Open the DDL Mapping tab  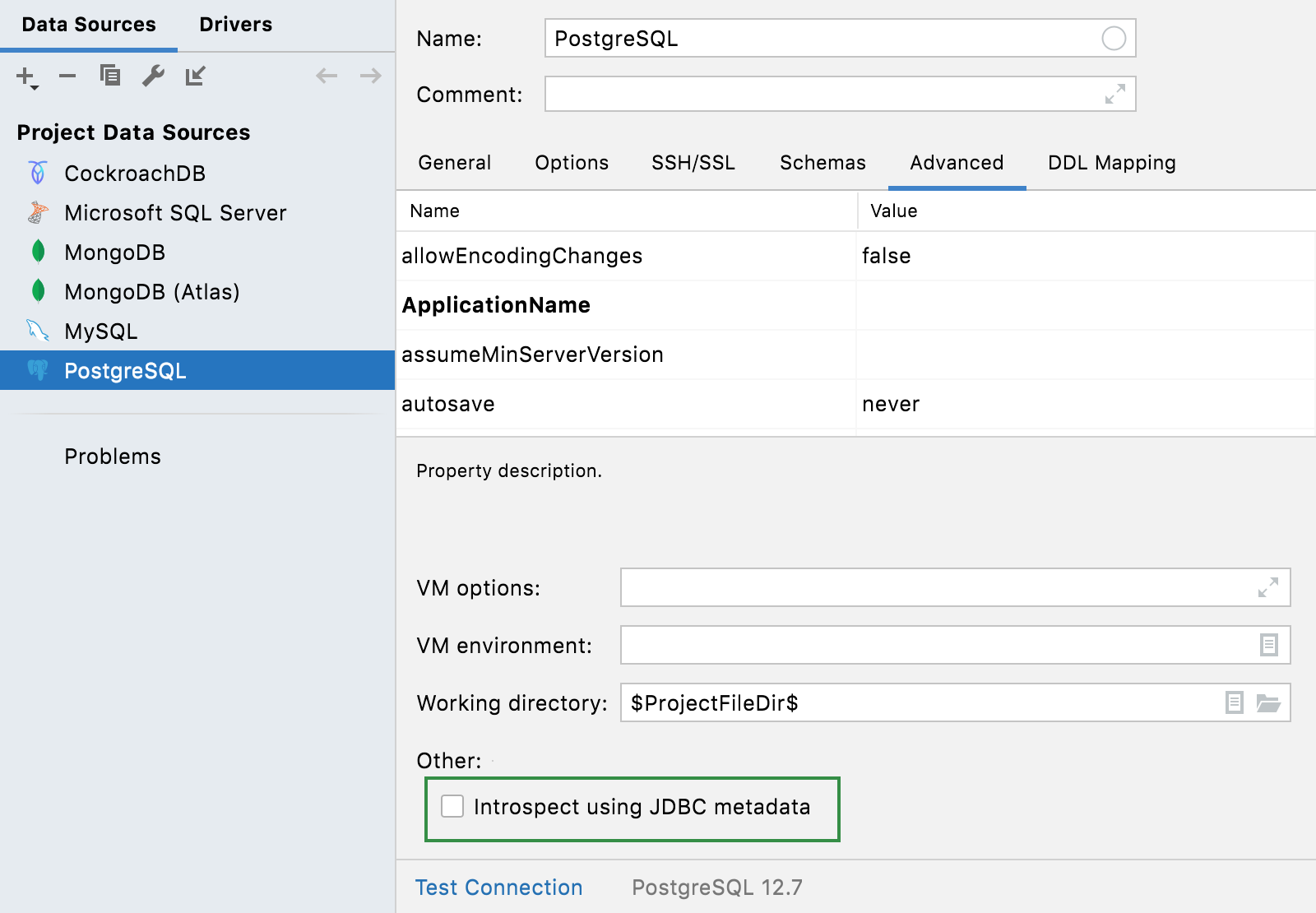pos(1110,162)
